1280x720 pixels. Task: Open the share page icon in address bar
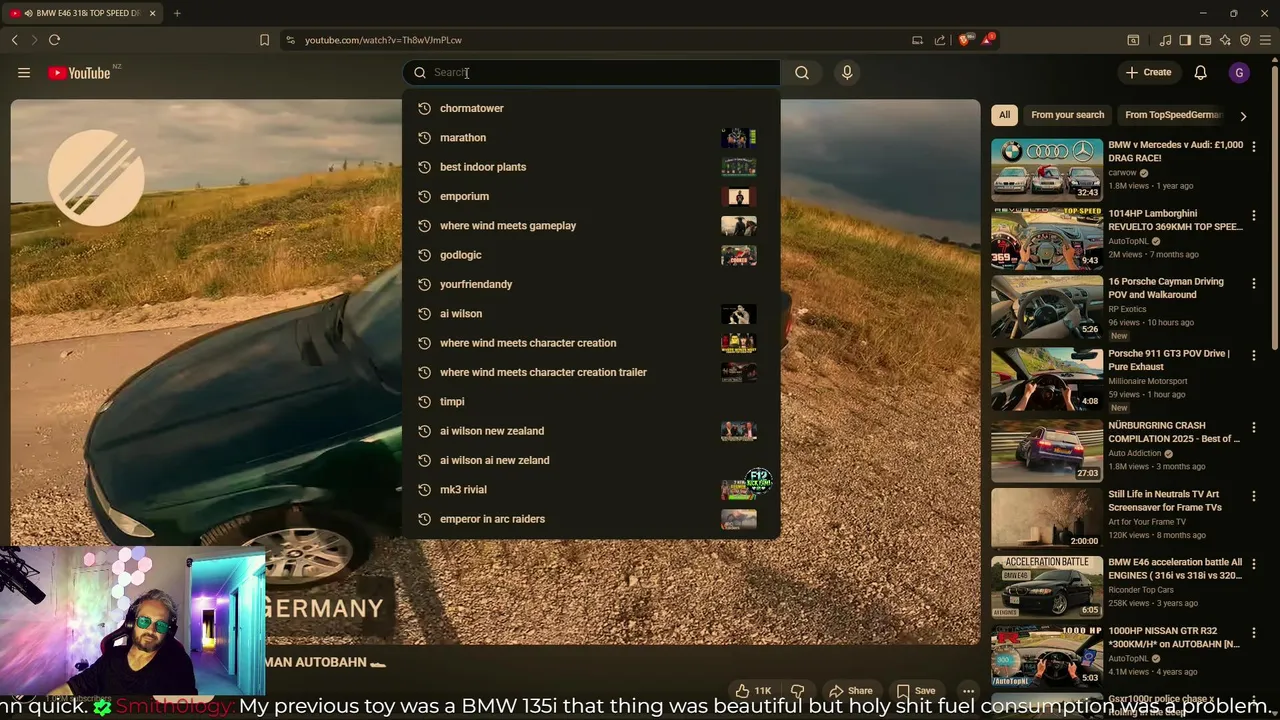coord(940,40)
